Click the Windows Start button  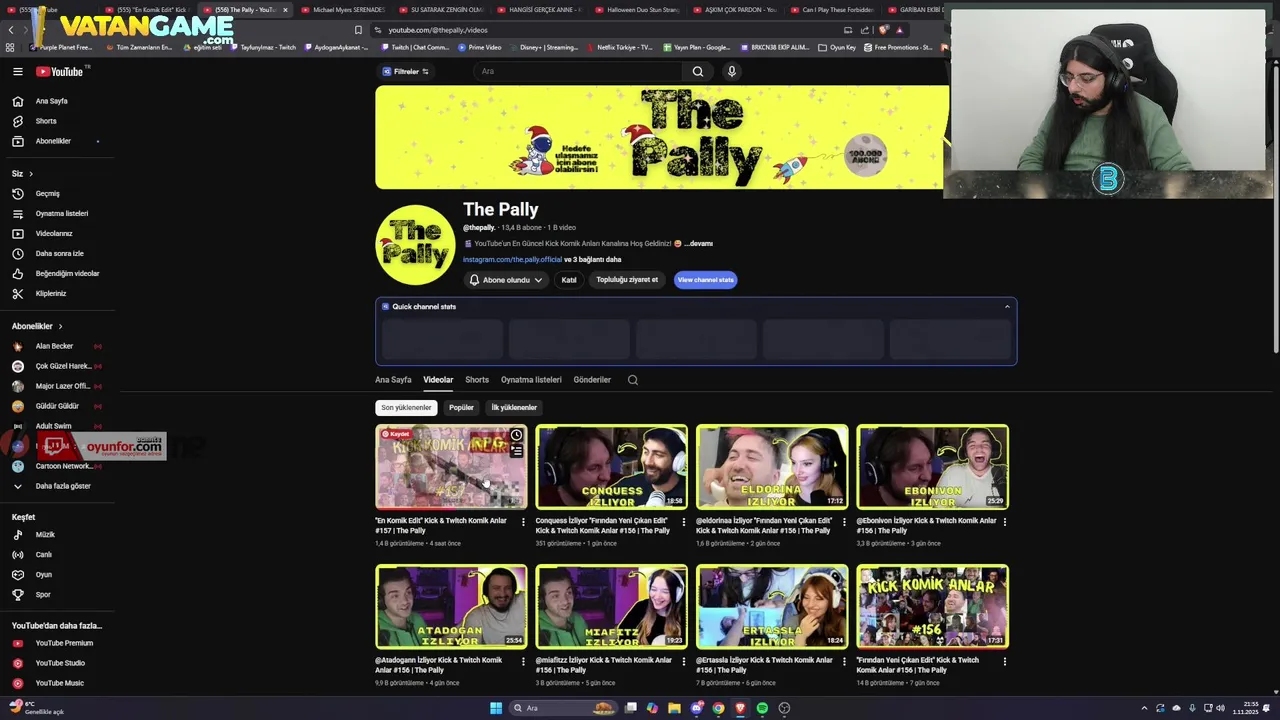coord(496,708)
